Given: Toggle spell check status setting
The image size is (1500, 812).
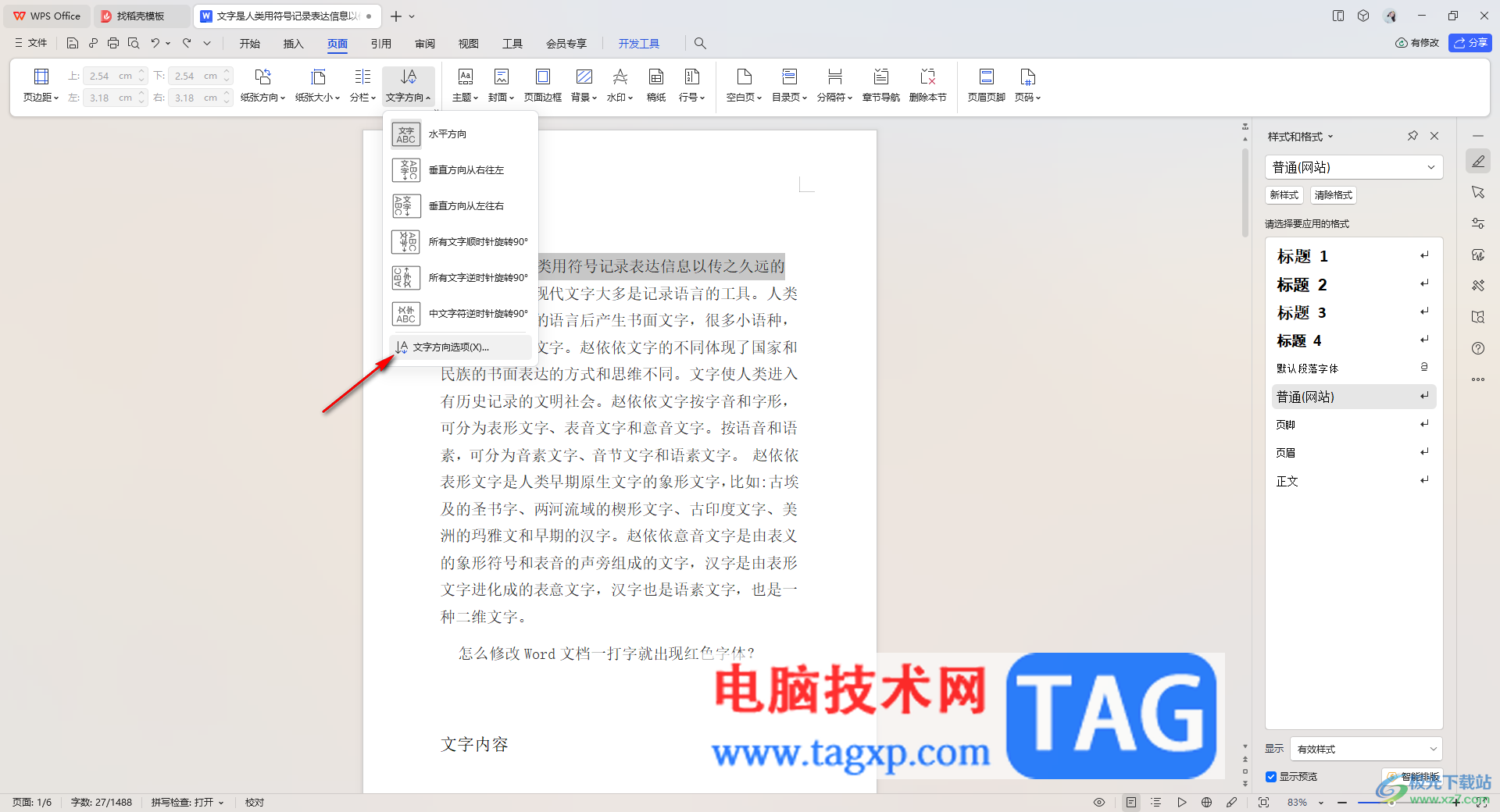Looking at the screenshot, I should pyautogui.click(x=187, y=803).
